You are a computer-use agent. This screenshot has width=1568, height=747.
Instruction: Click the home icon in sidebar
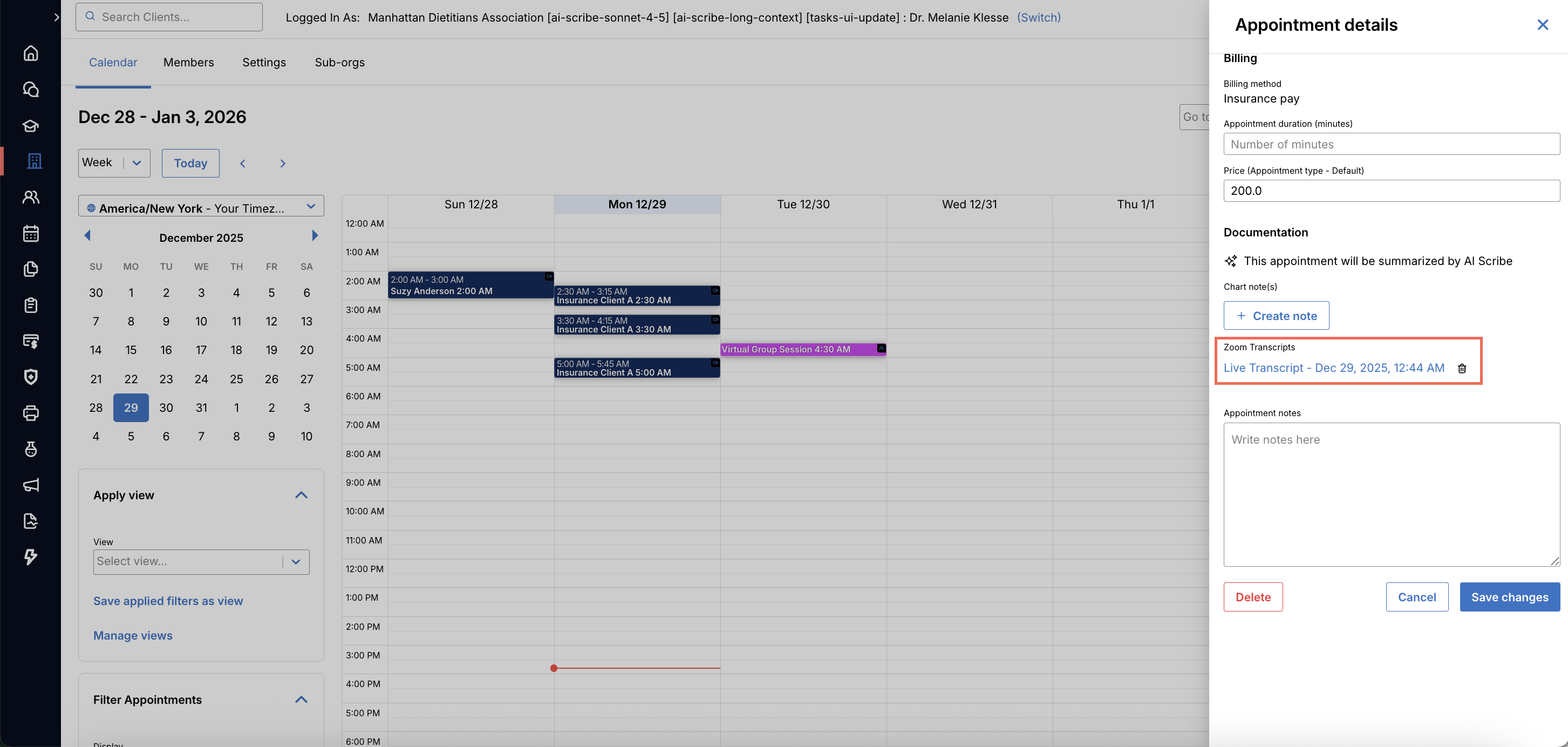(x=30, y=53)
